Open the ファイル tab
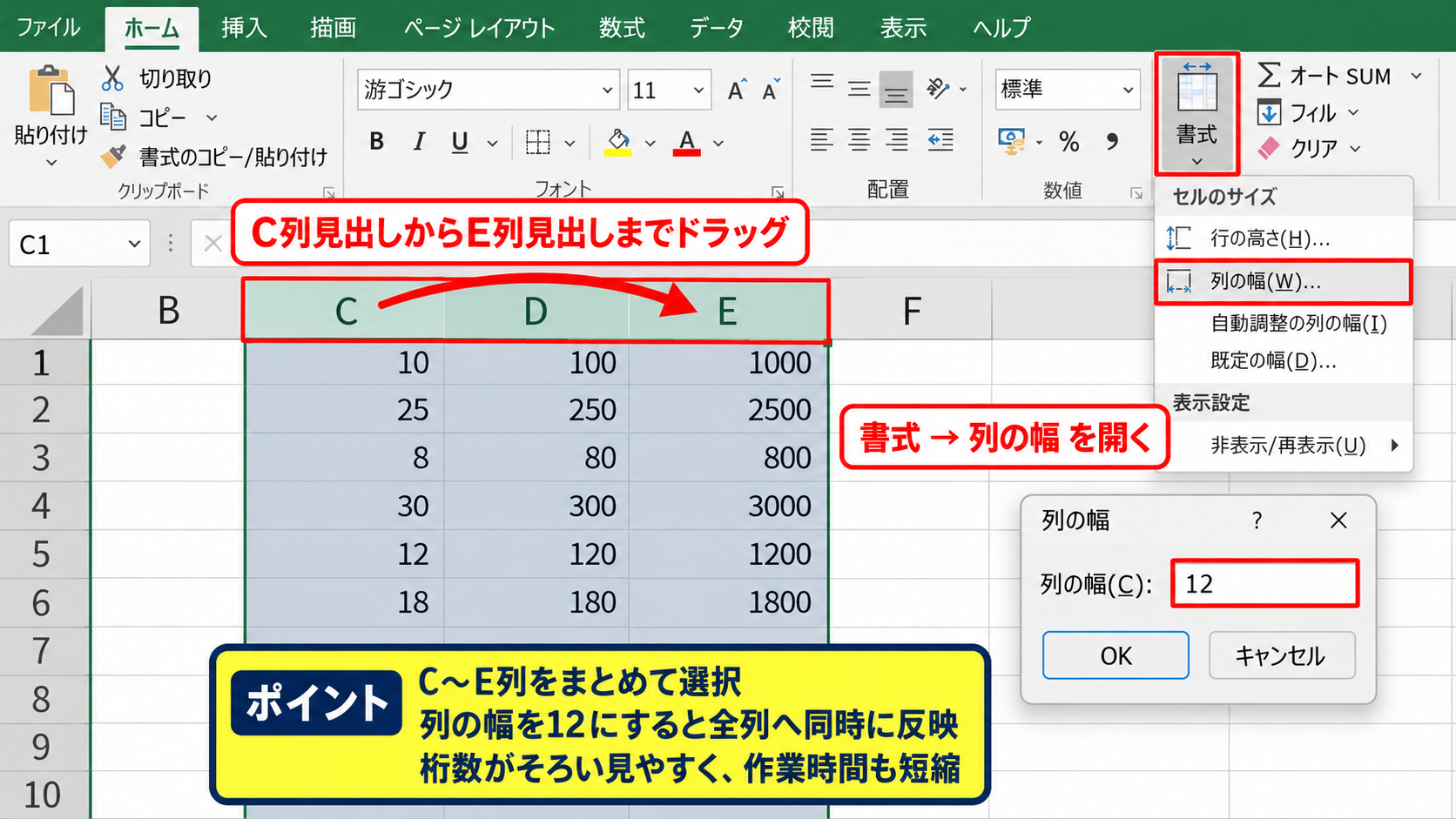 (49, 27)
